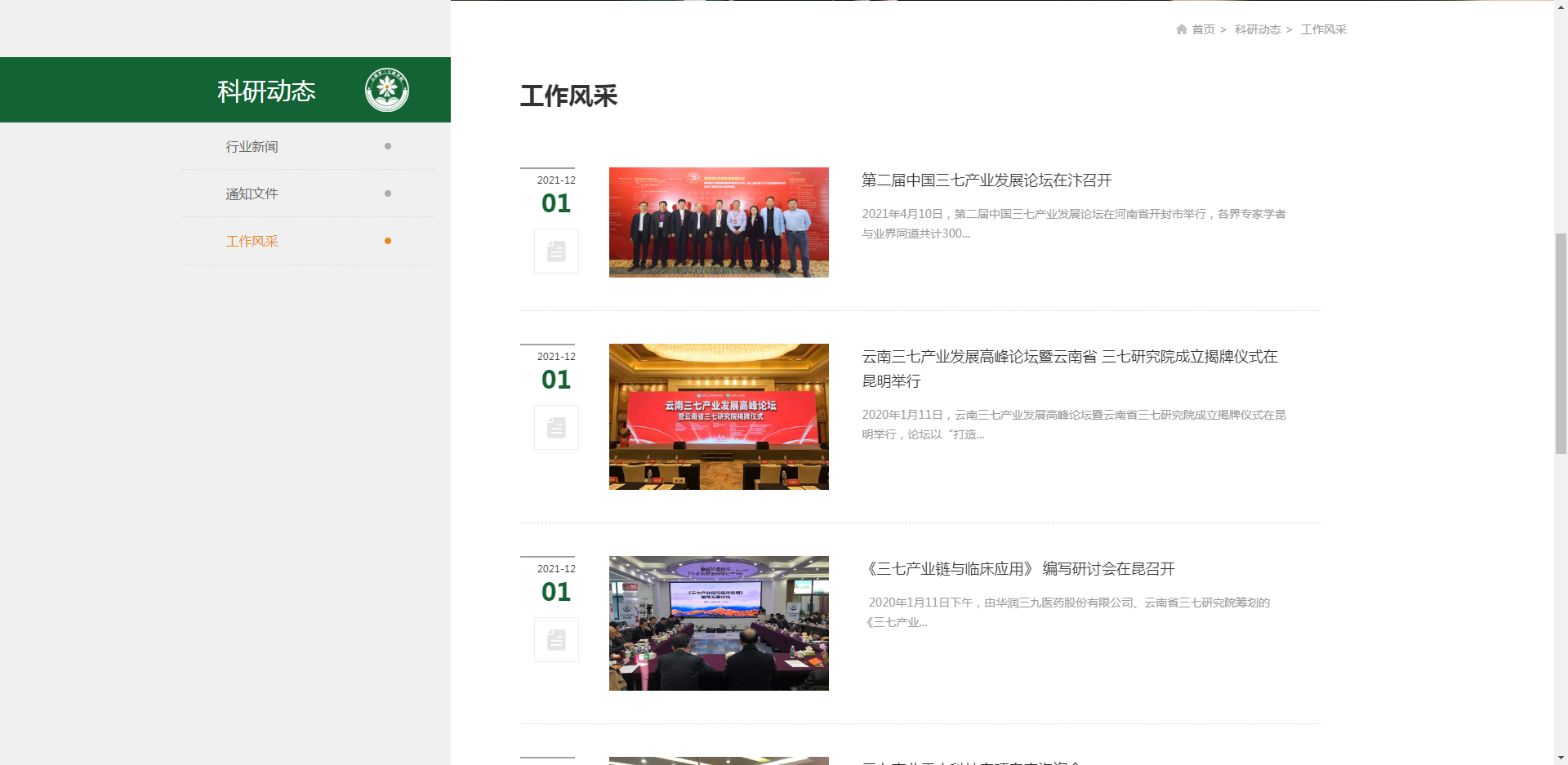Viewport: 1568px width, 765px height.
Task: Open the 通知文件 sidebar menu item
Action: pos(252,194)
